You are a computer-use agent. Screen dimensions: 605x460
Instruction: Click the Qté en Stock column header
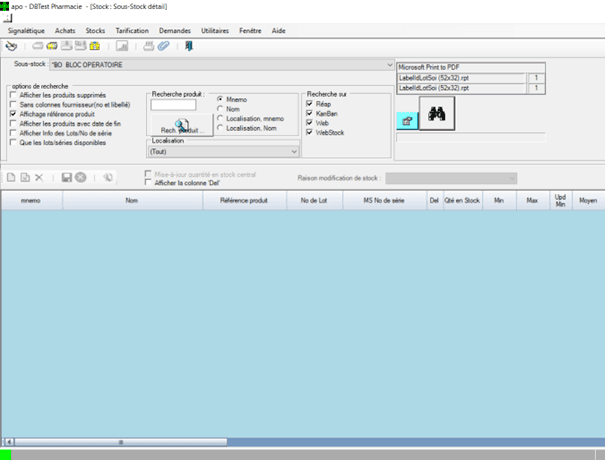pyautogui.click(x=462, y=200)
